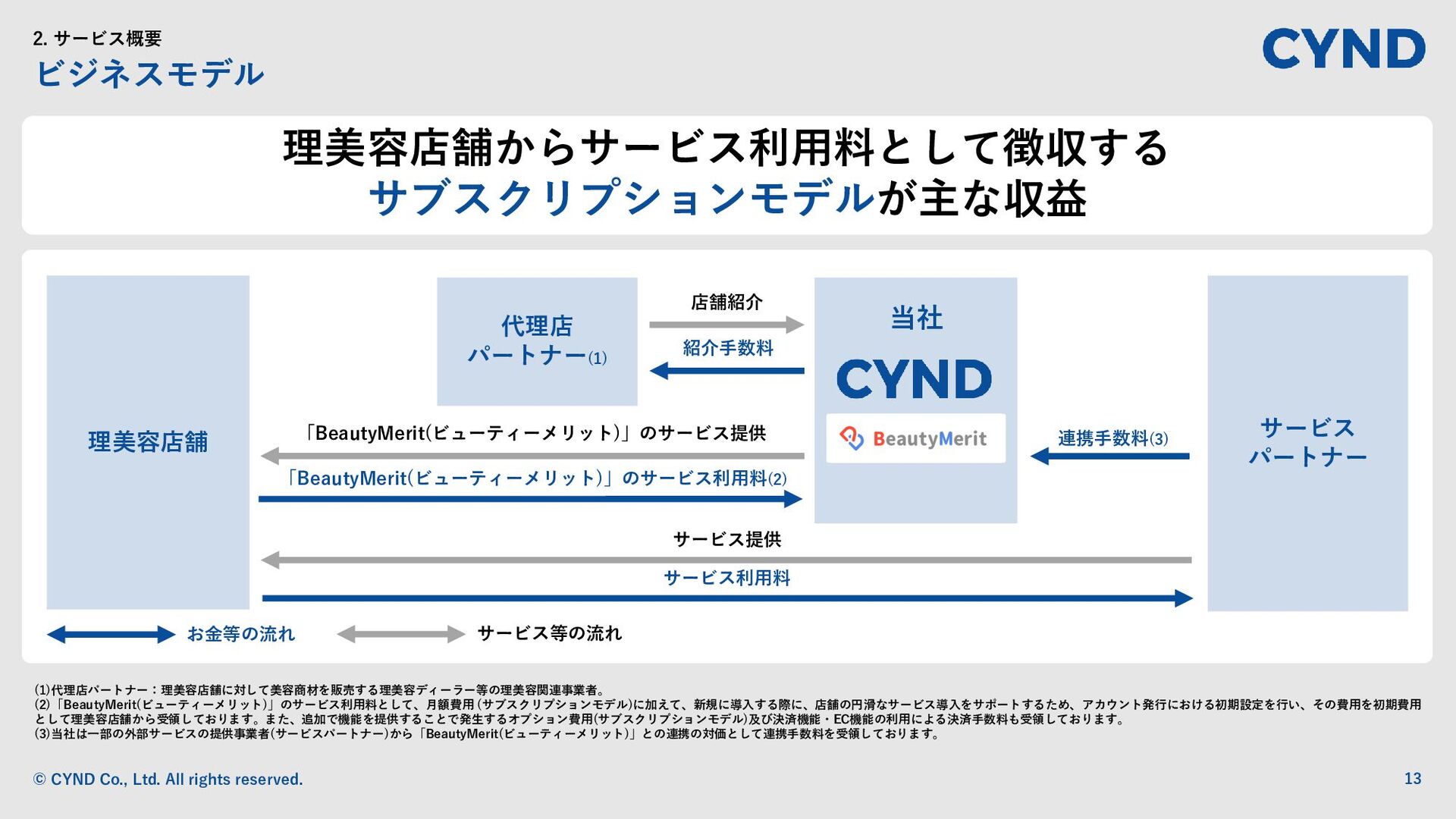Click the large CYND logo inside 当社 box
Screen dimensions: 1456x819
915,379
